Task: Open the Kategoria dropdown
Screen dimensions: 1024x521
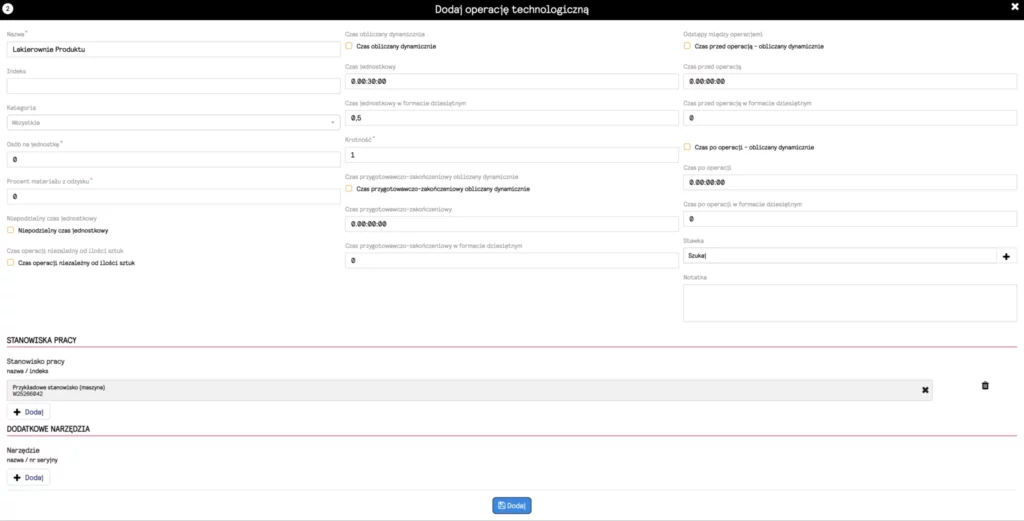Action: (174, 122)
